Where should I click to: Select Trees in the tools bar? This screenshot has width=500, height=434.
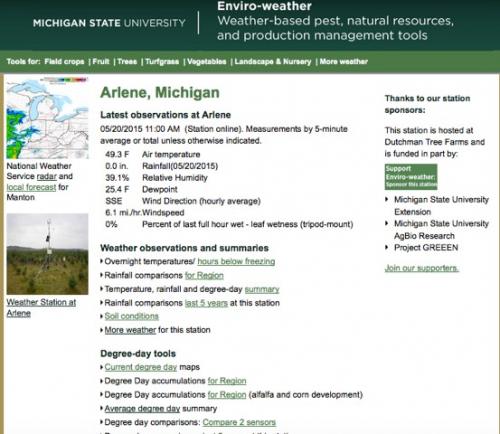[127, 62]
